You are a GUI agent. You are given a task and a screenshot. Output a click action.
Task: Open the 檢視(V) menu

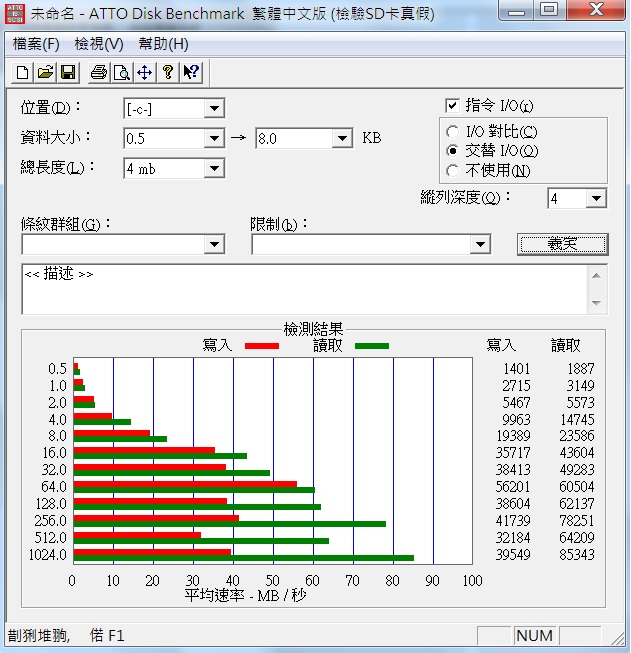coord(99,44)
